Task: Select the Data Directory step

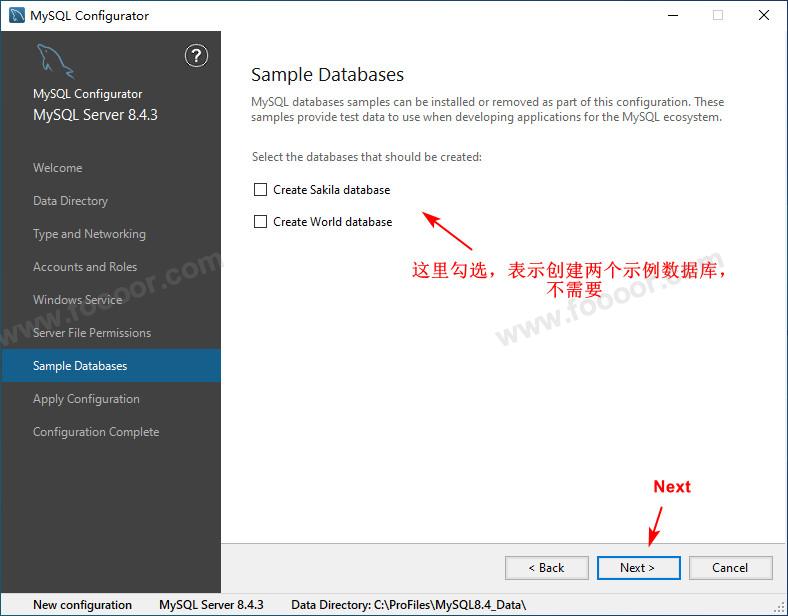Action: coord(70,201)
